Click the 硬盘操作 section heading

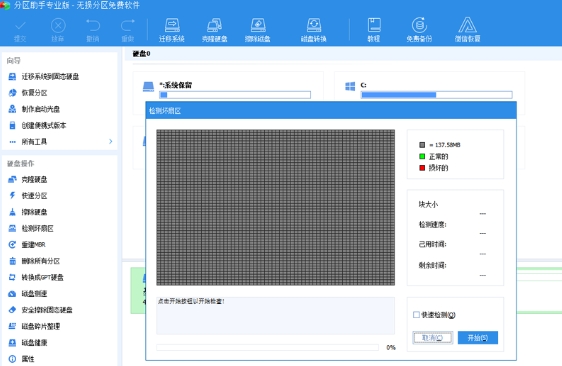(x=21, y=163)
